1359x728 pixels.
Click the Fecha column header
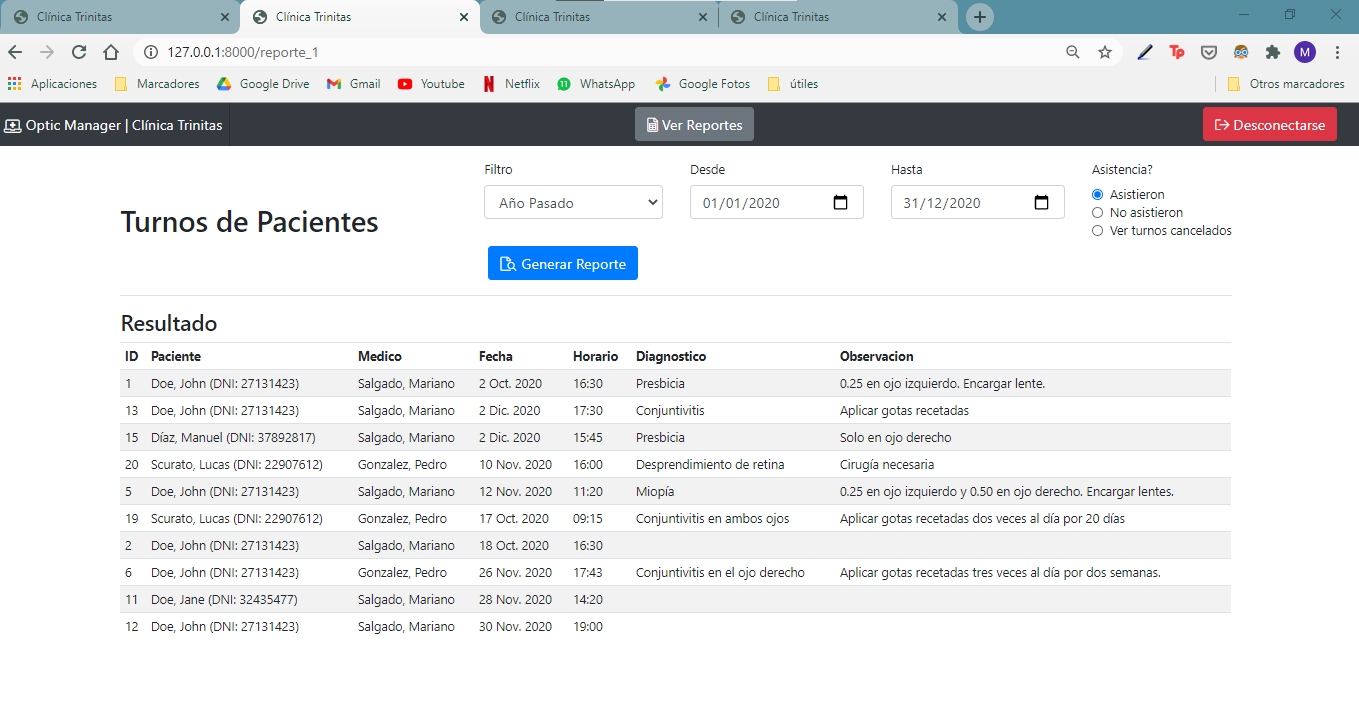(x=496, y=356)
